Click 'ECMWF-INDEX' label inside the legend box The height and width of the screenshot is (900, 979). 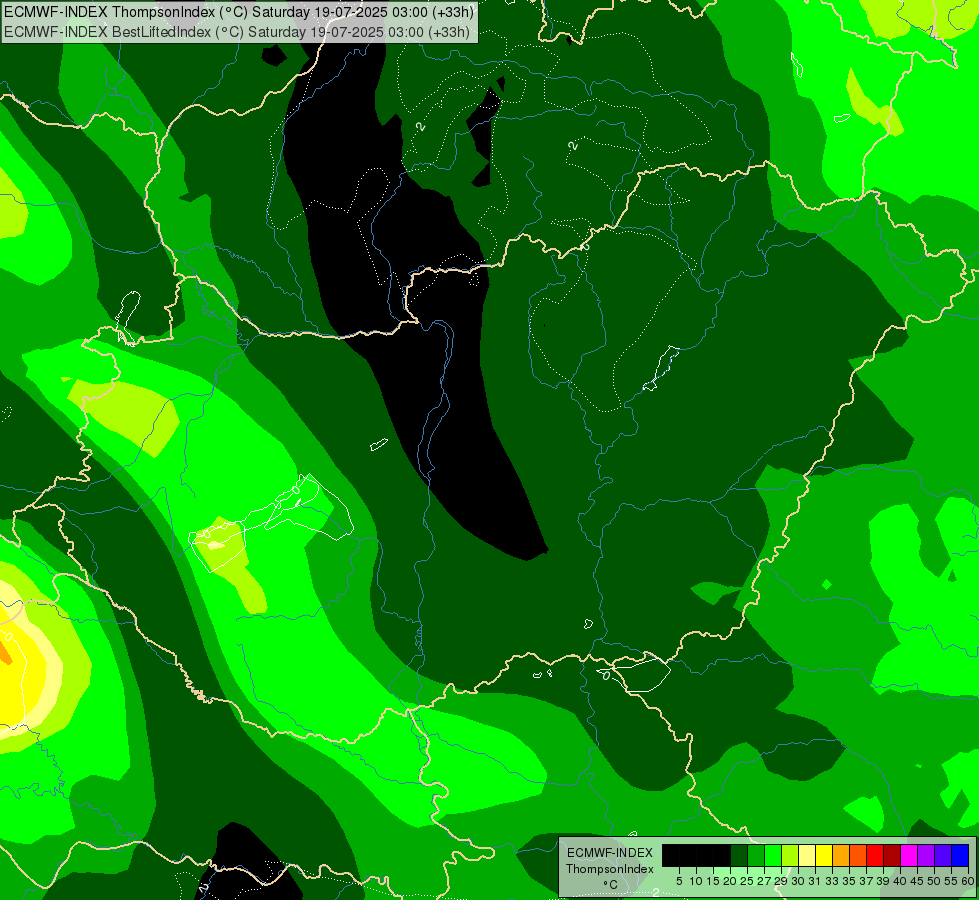click(x=609, y=853)
